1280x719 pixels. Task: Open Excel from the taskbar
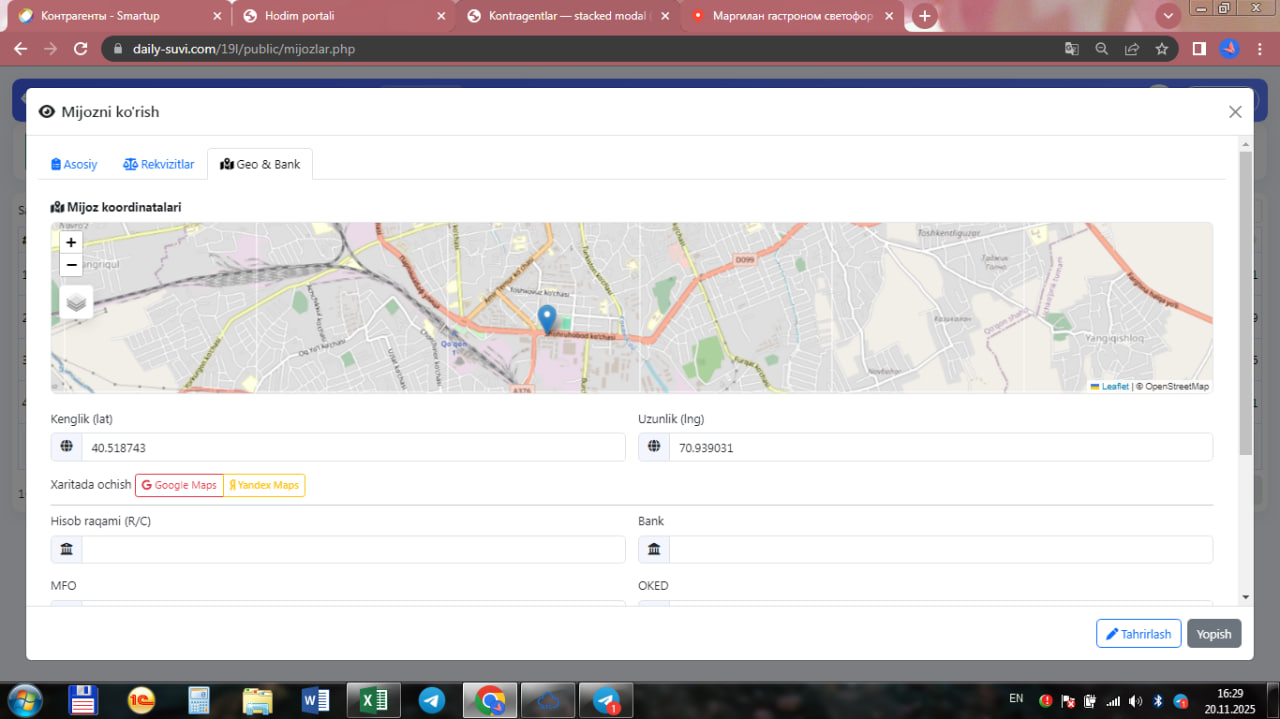point(374,700)
